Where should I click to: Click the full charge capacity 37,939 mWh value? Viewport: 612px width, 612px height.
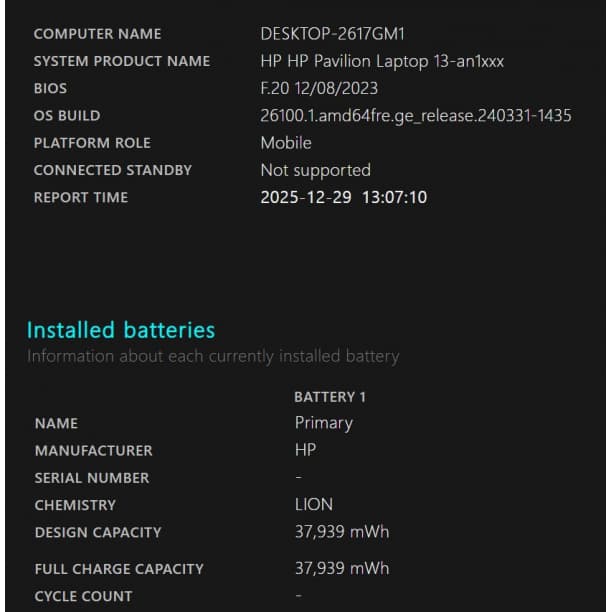[342, 568]
